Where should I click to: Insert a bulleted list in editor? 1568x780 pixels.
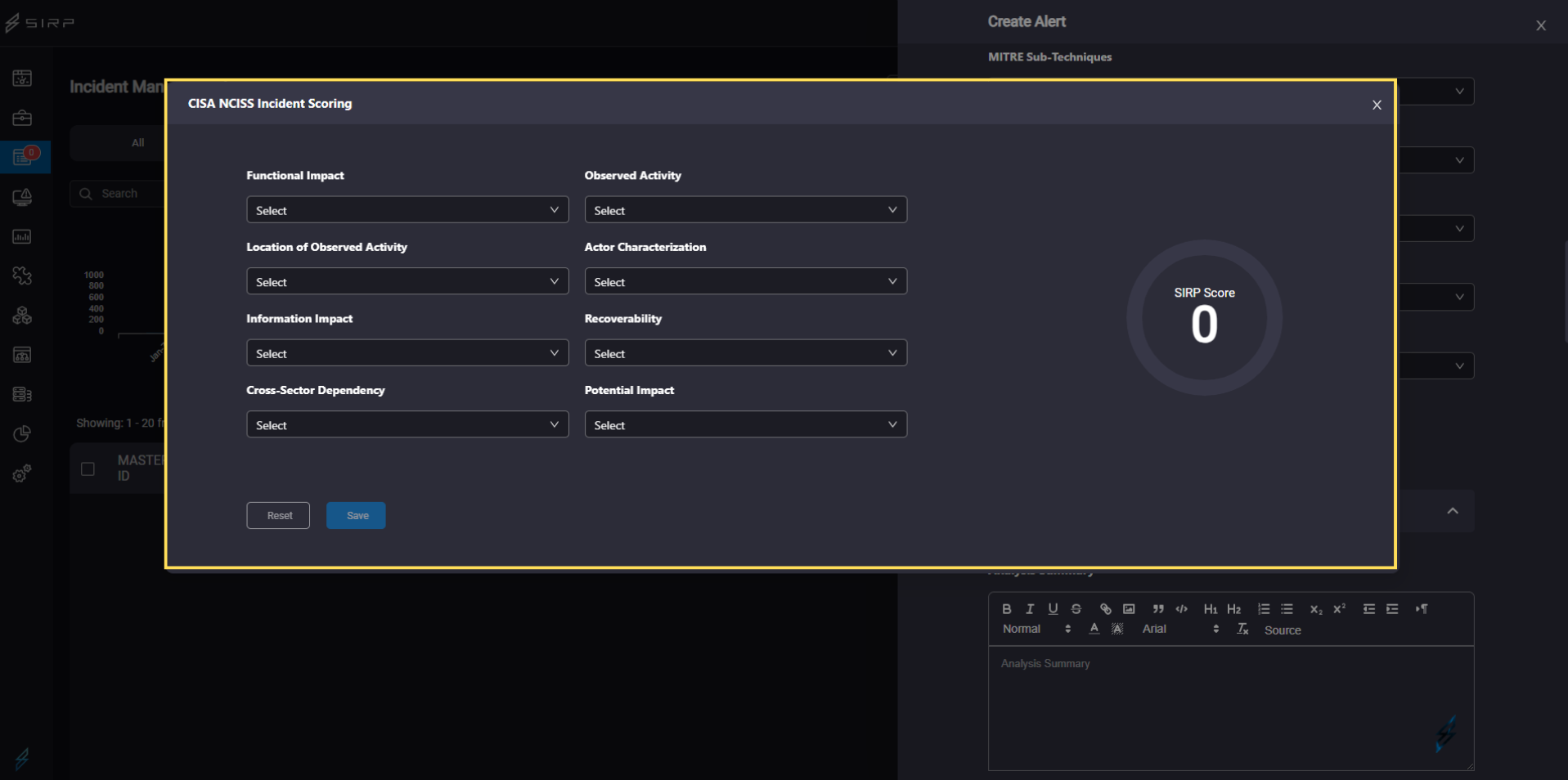point(1287,609)
